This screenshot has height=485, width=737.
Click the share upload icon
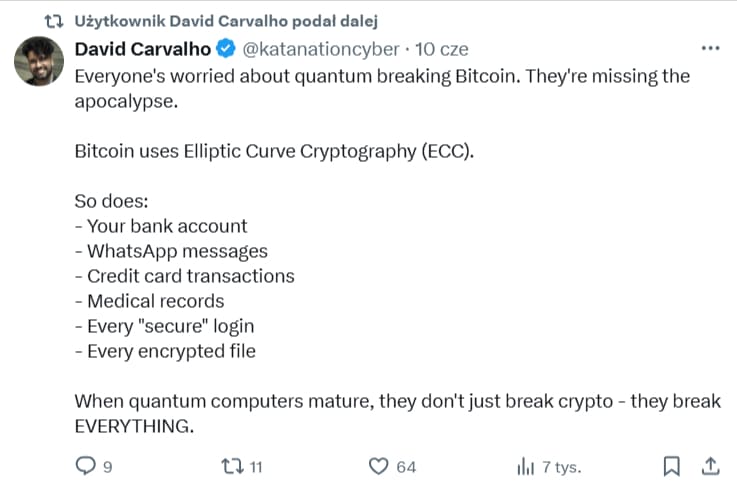pyautogui.click(x=710, y=466)
